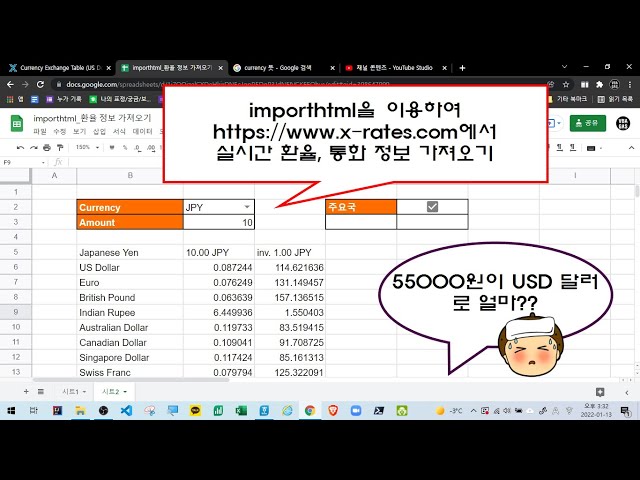Open the Google account avatar
This screenshot has height=480, width=640.
point(623,123)
